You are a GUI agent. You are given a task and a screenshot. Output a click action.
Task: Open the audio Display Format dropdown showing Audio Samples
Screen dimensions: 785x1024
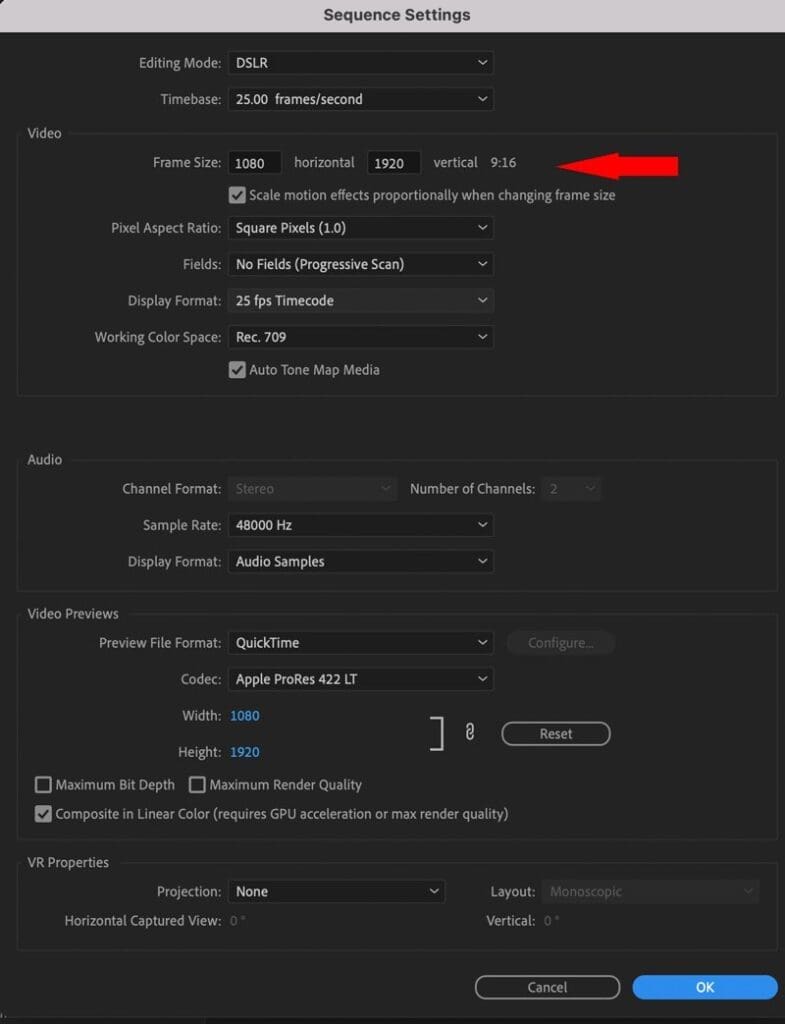coord(360,562)
